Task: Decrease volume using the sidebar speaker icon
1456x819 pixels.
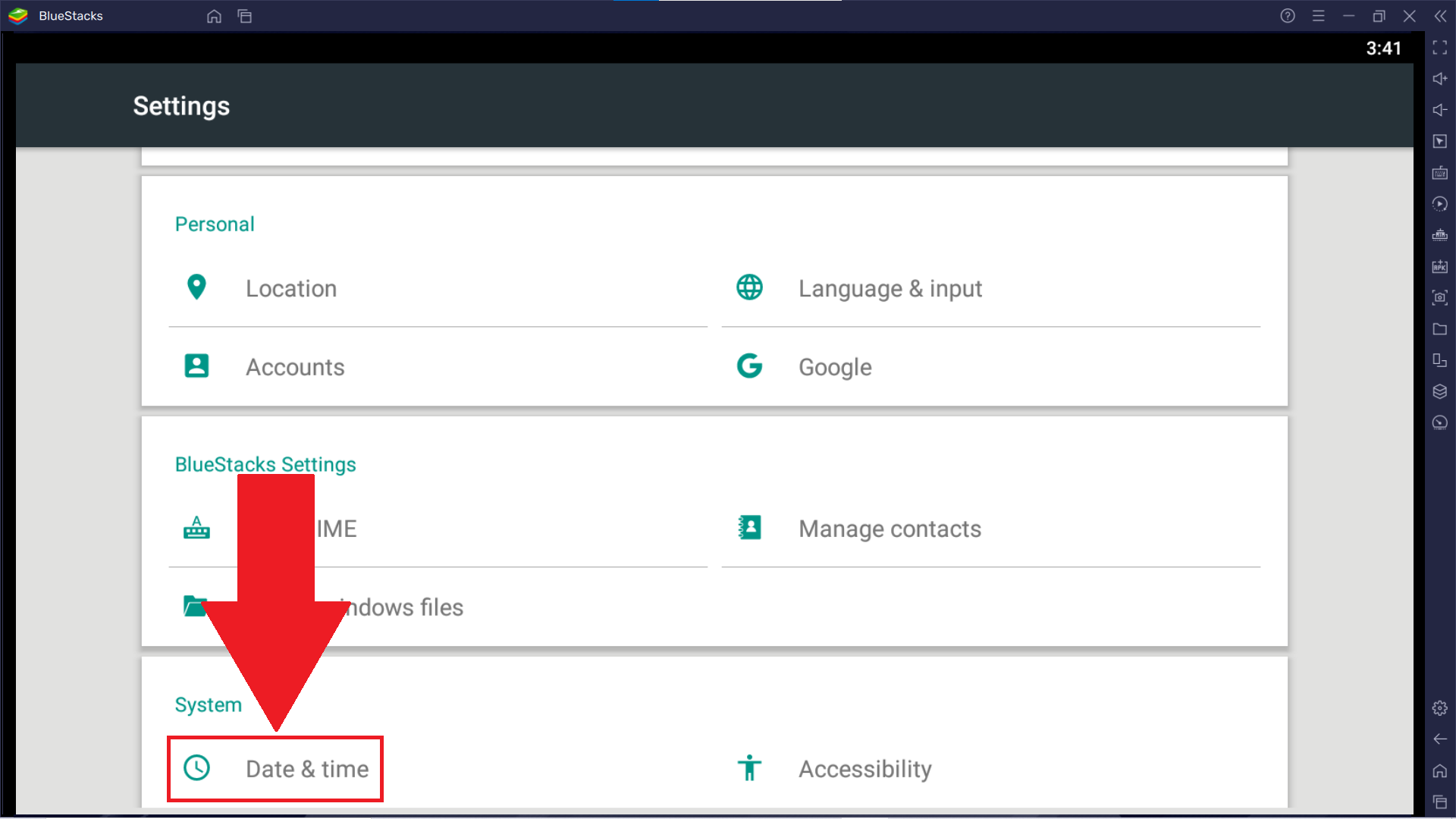Action: tap(1440, 110)
